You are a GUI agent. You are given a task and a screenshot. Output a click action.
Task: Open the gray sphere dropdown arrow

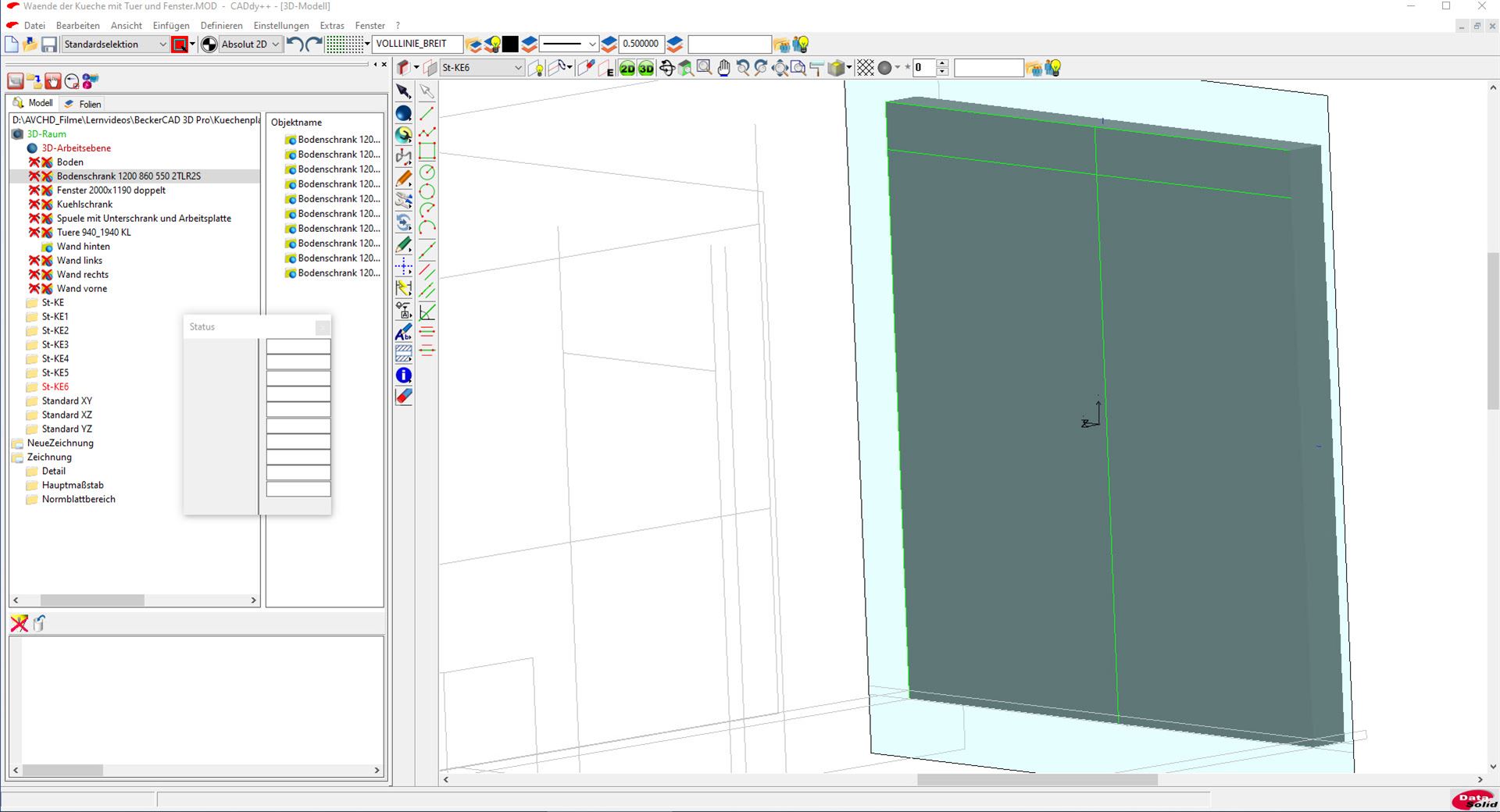pos(898,68)
